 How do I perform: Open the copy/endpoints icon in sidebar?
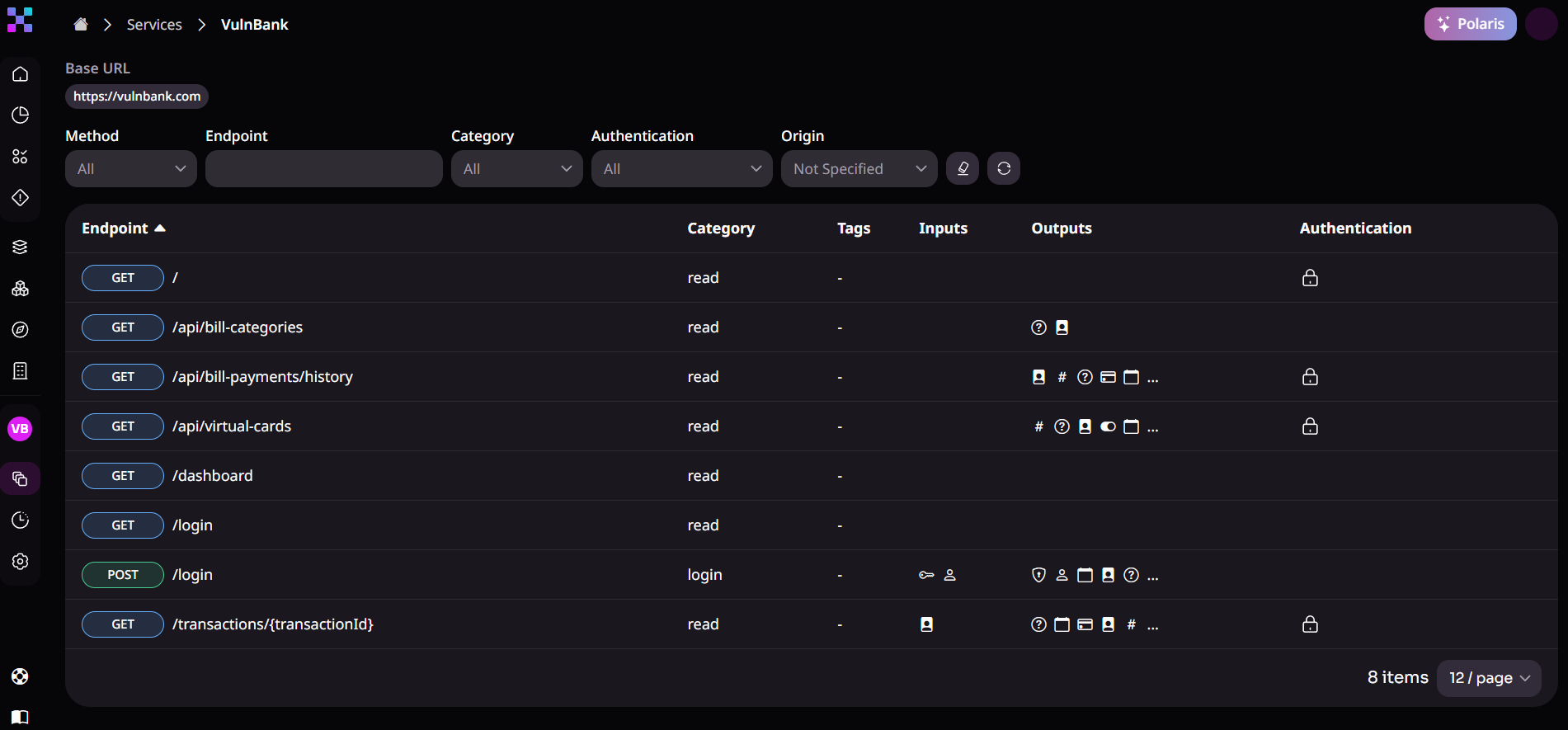pyautogui.click(x=21, y=478)
